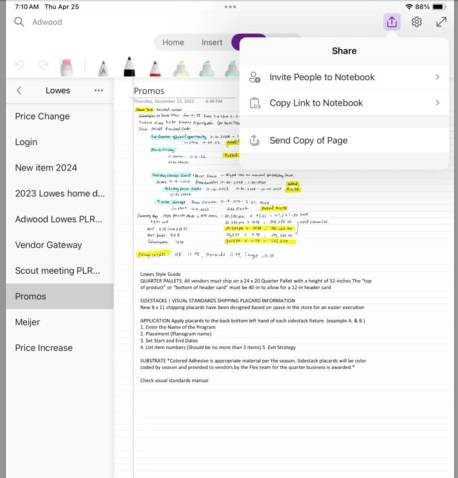
Task: Open the Meijer page
Action: pyautogui.click(x=60, y=322)
